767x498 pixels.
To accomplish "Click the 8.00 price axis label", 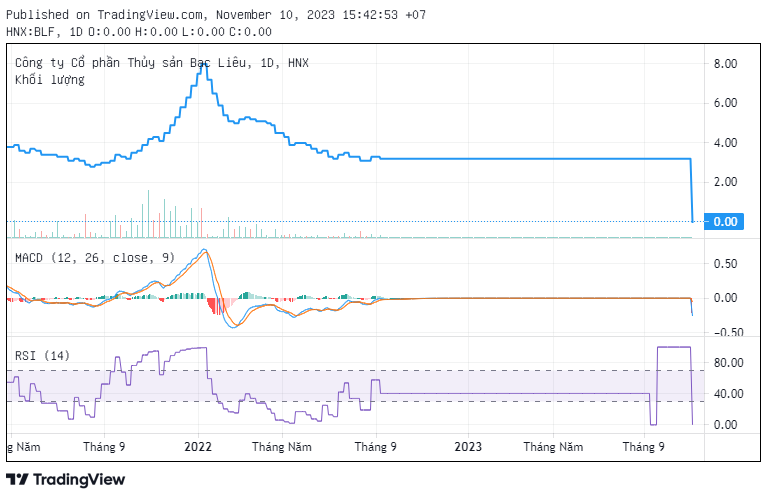I will click(725, 64).
